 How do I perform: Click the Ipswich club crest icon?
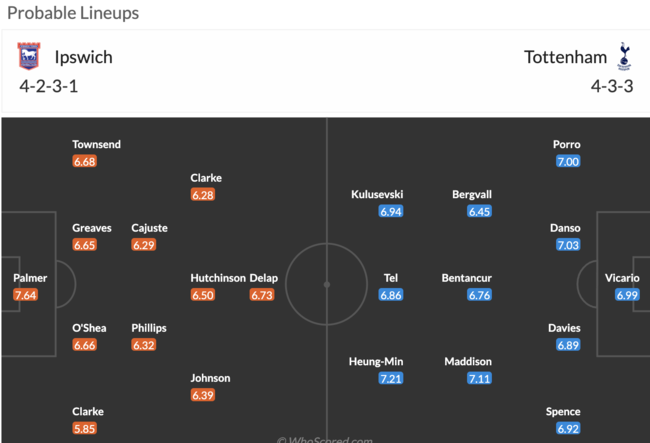29,56
